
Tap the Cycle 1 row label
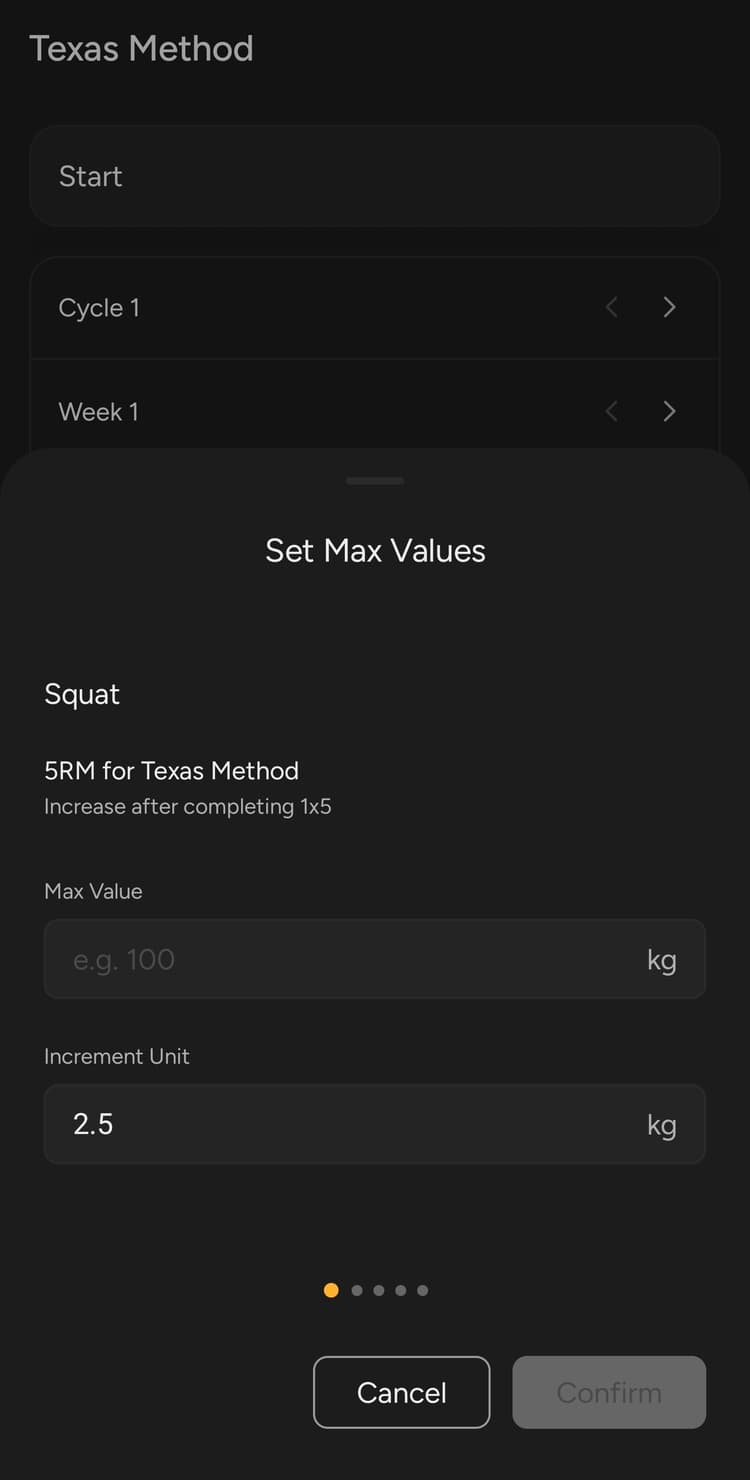(x=99, y=308)
